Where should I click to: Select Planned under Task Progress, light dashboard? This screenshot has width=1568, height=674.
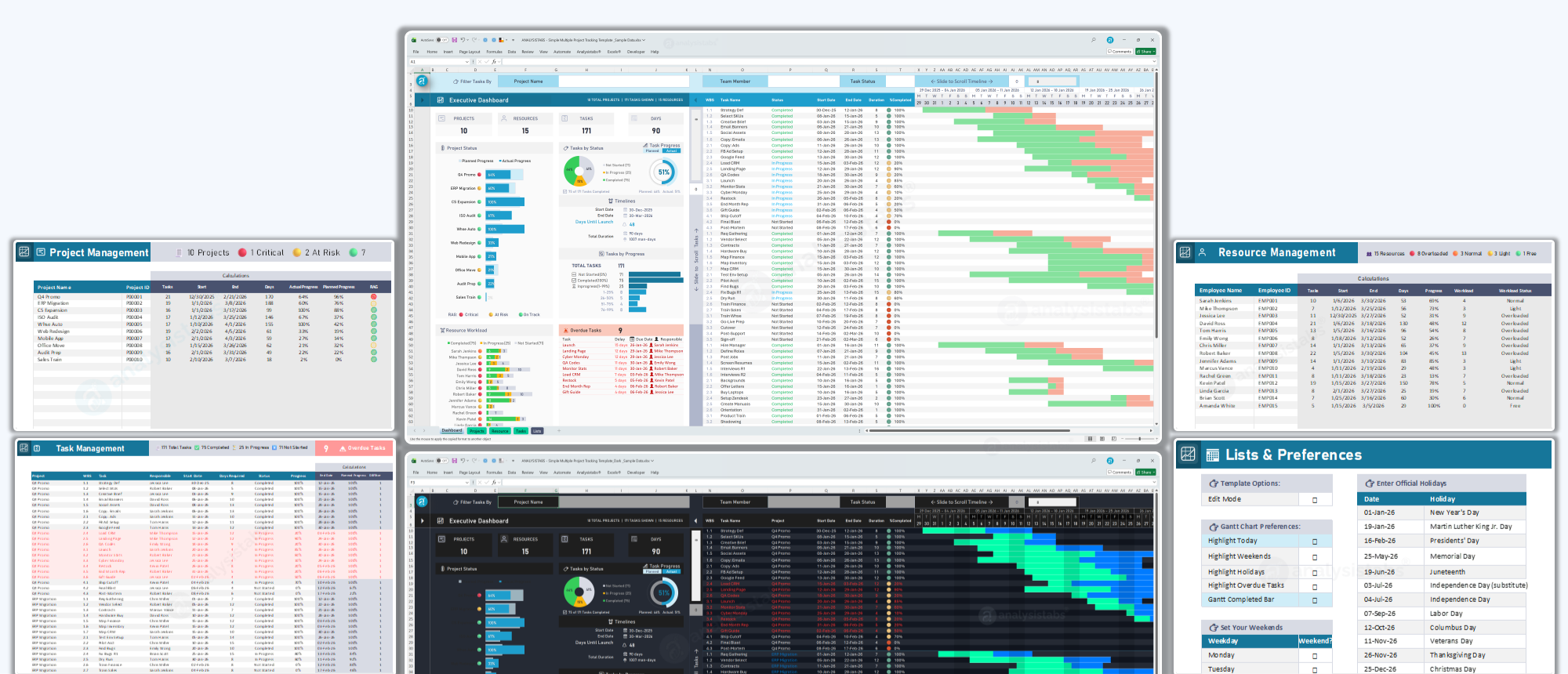pyautogui.click(x=652, y=150)
